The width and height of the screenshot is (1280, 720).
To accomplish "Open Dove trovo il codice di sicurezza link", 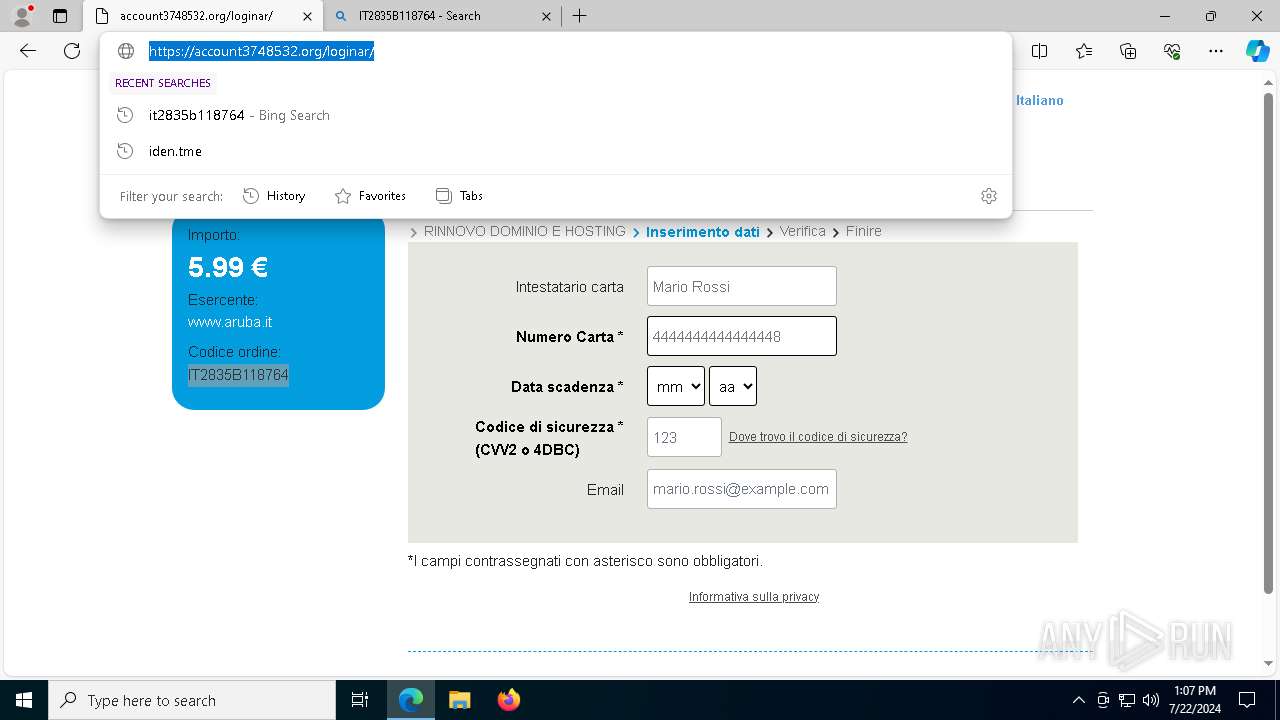I will click(818, 437).
